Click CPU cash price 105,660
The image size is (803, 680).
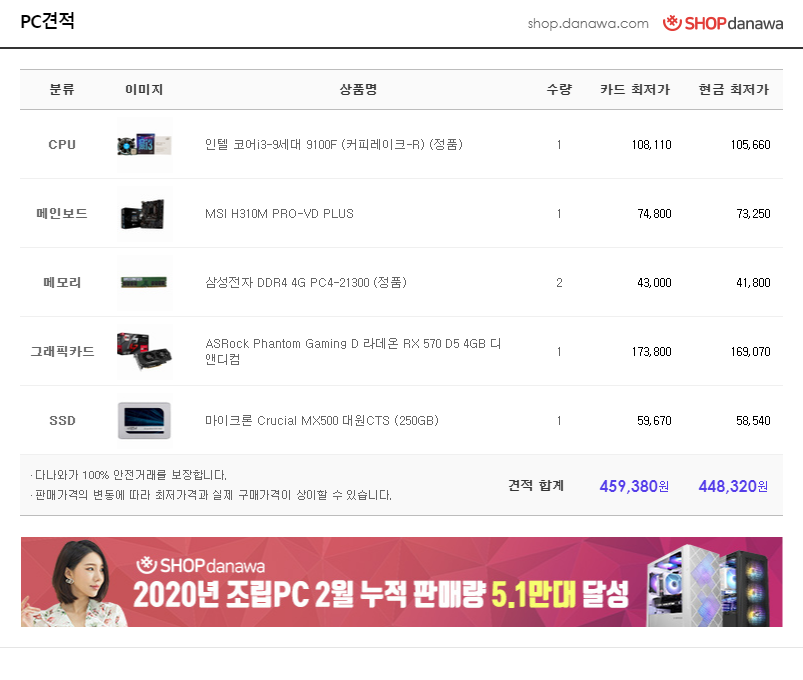[x=750, y=145]
